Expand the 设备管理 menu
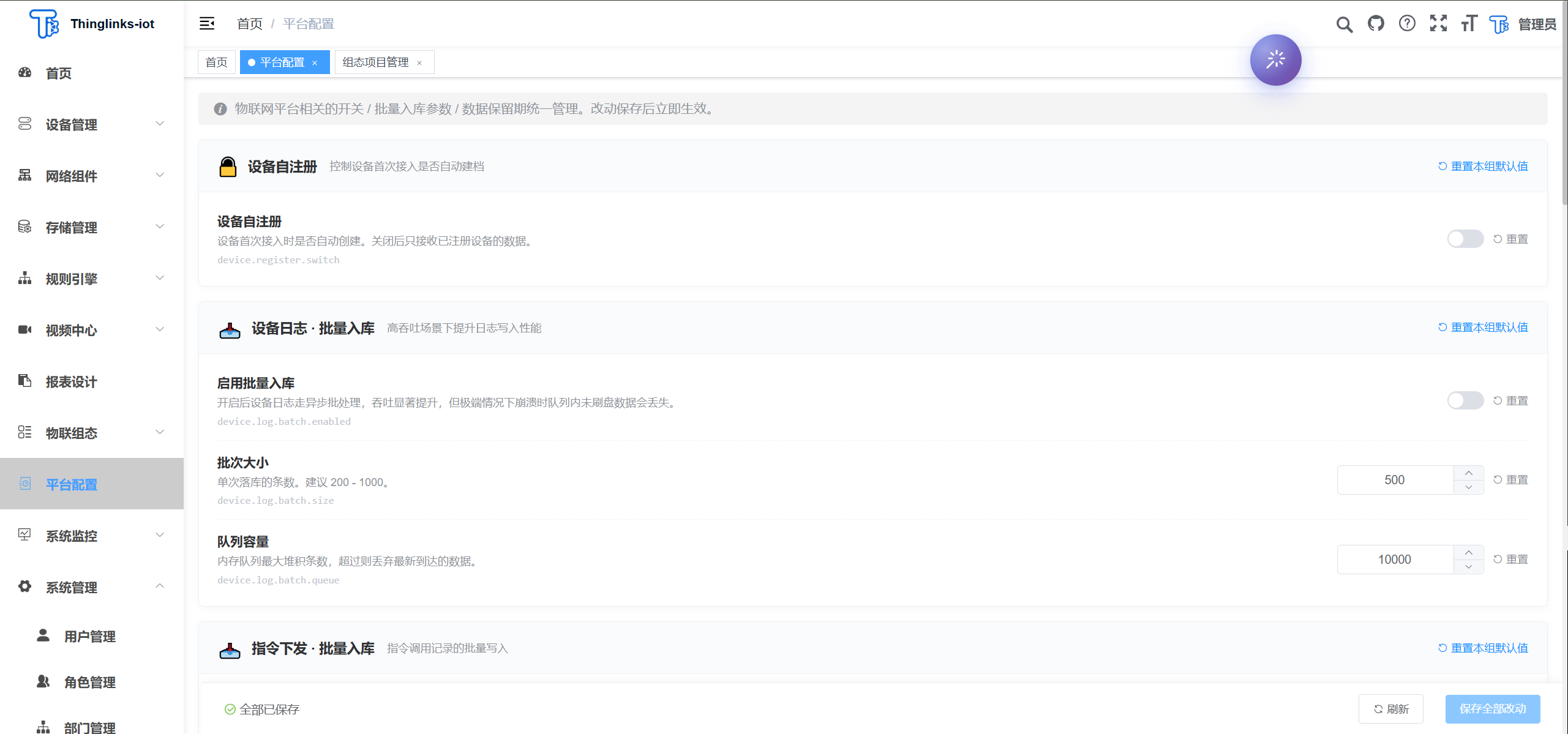Screen dimensions: 1568x734 92,125
